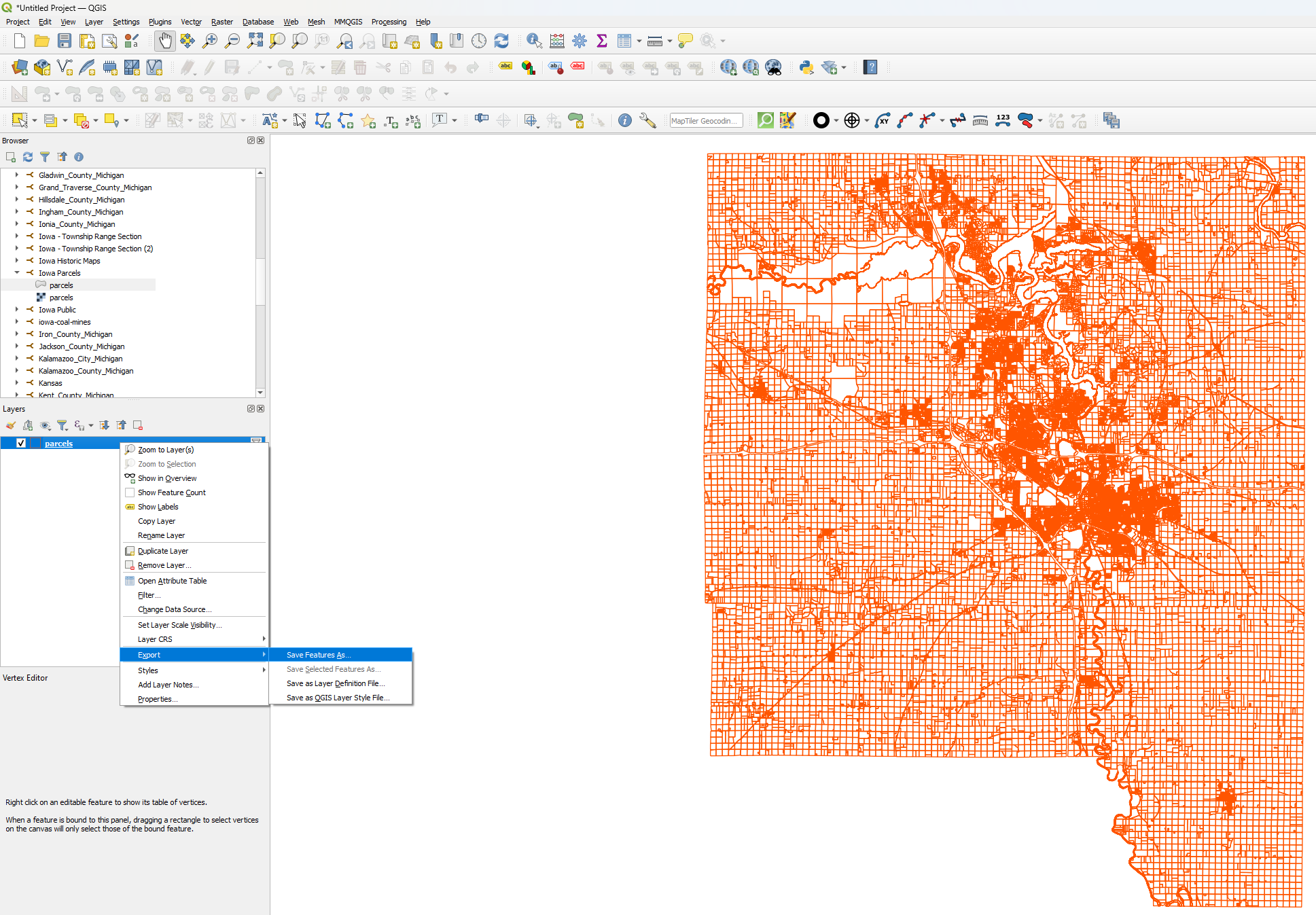Click the Zoom In magnifier tool
The image size is (1316, 915).
click(210, 41)
